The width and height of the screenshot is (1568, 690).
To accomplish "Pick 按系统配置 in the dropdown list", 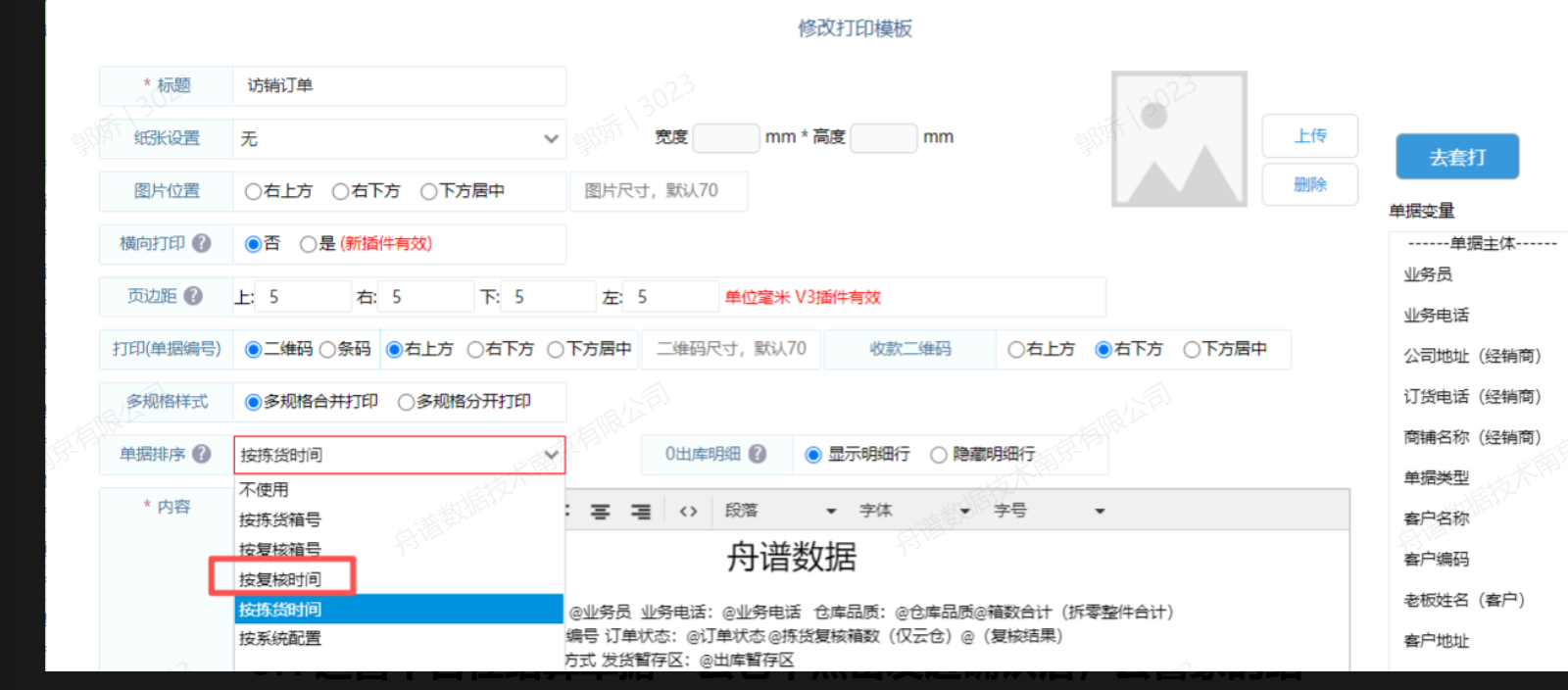I will 280,638.
